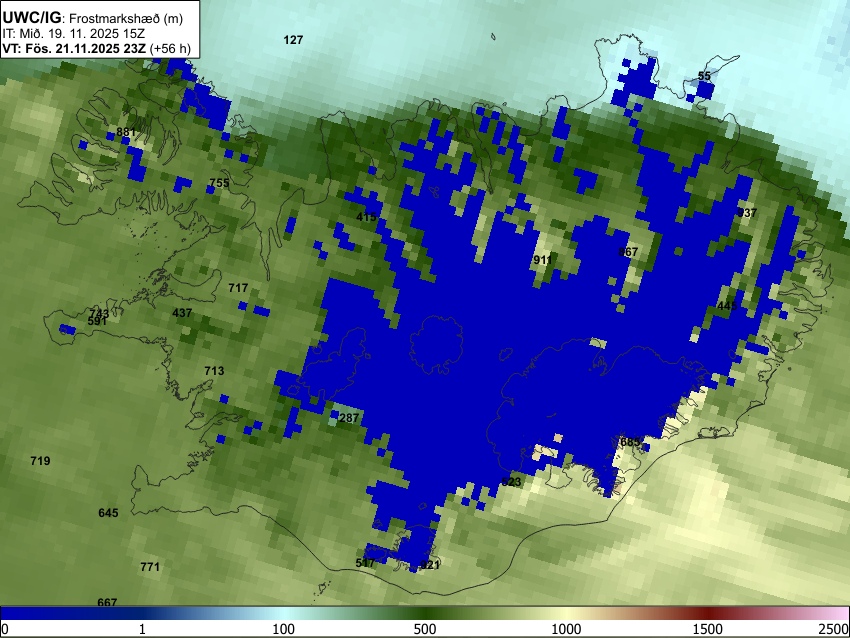Click the station value 287
850x638 pixels.
(x=349, y=418)
